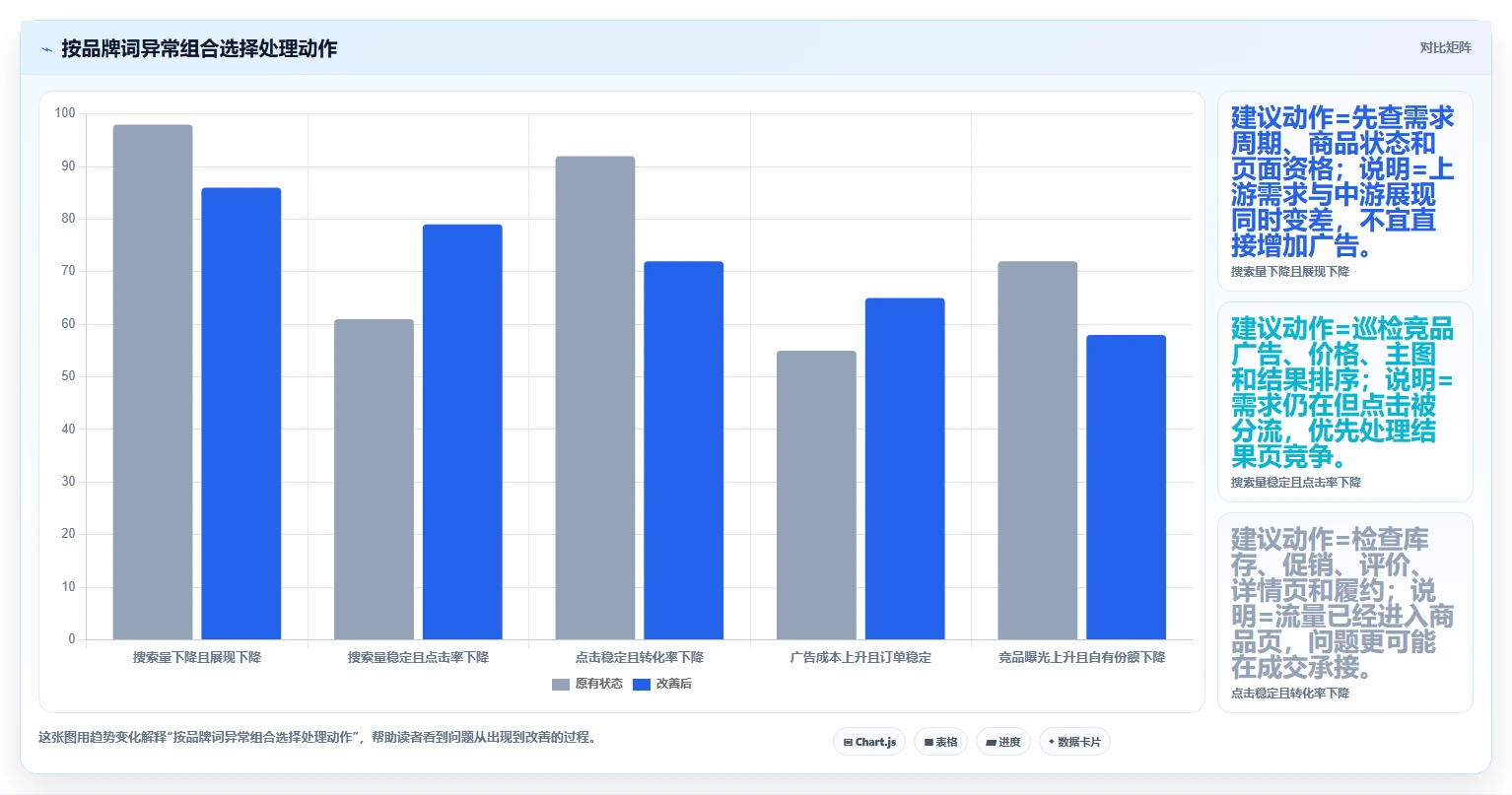Click the gray bar for 搜索量稳定且点击率下降

374,480
